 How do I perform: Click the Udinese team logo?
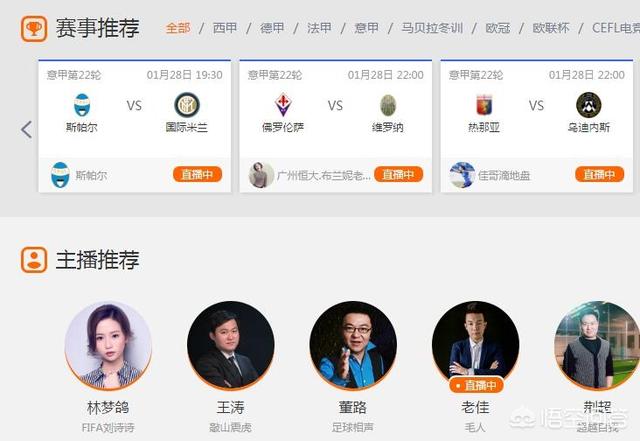click(589, 105)
